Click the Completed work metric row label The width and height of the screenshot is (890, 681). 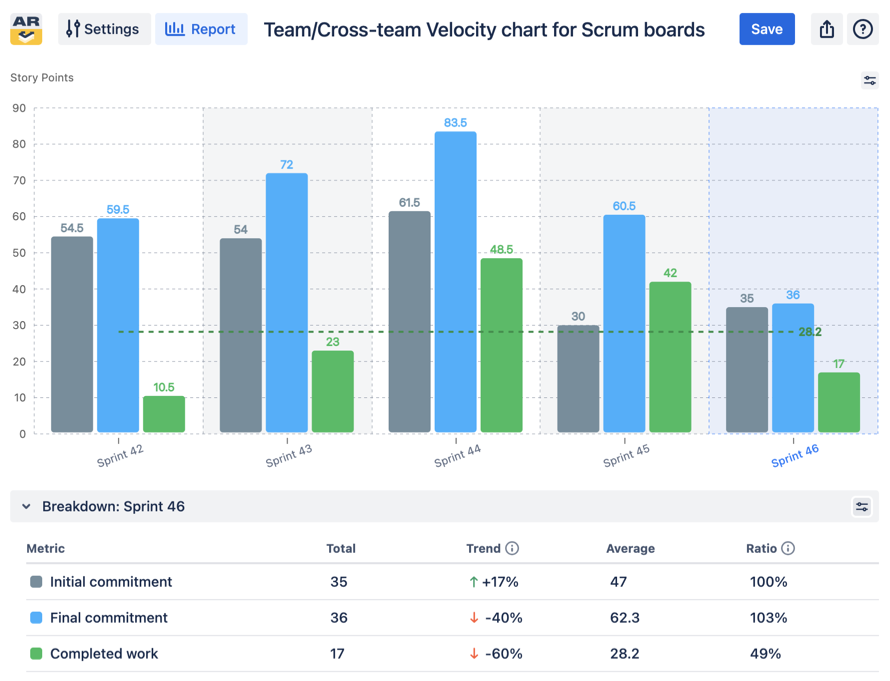pyautogui.click(x=105, y=653)
